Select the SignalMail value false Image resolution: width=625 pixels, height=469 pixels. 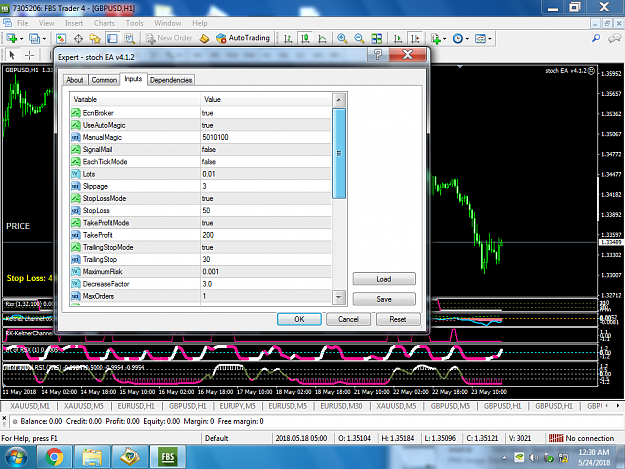click(x=208, y=149)
